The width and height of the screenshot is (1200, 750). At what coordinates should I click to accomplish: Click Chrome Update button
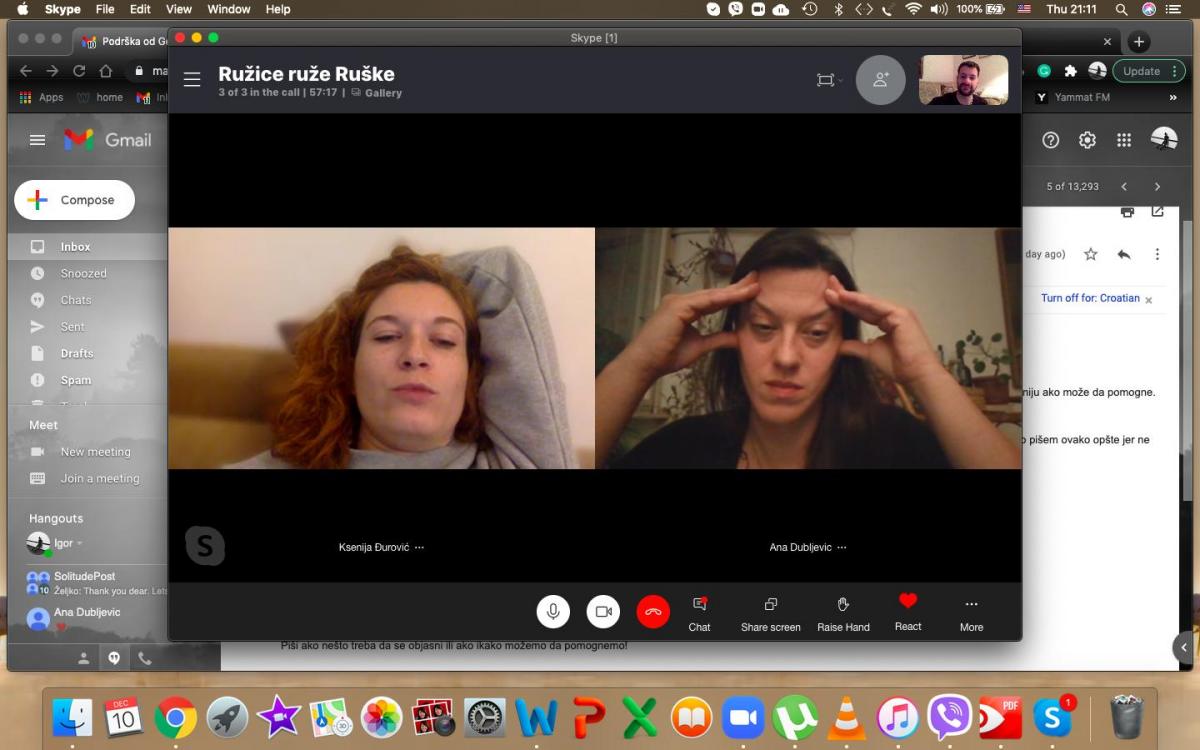1141,71
